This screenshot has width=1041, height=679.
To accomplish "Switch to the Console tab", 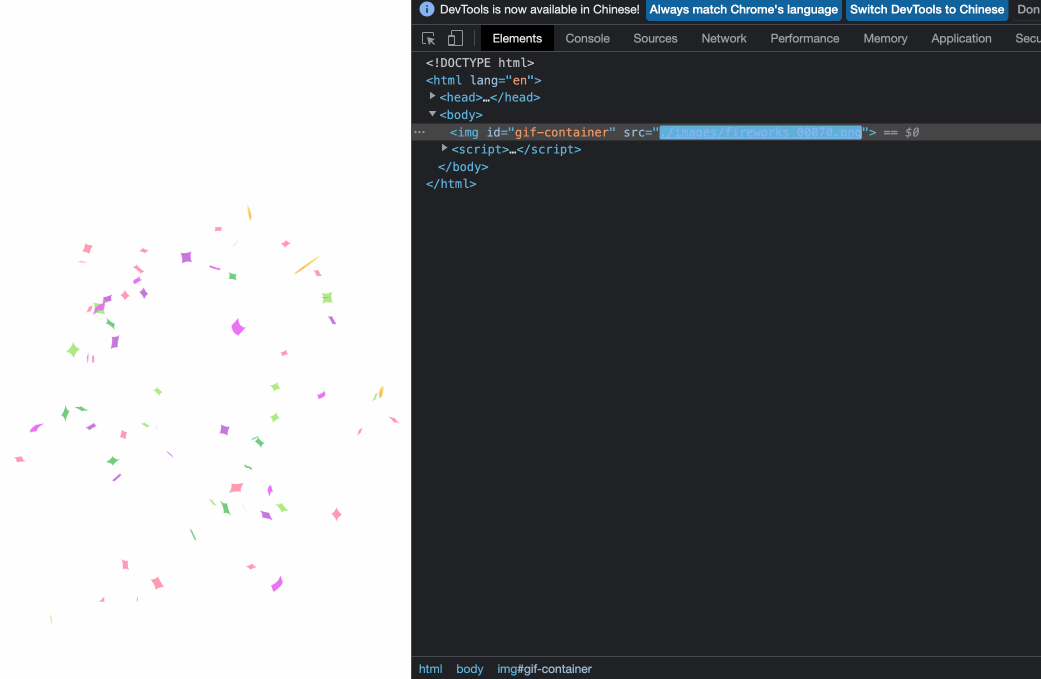I will click(x=587, y=38).
